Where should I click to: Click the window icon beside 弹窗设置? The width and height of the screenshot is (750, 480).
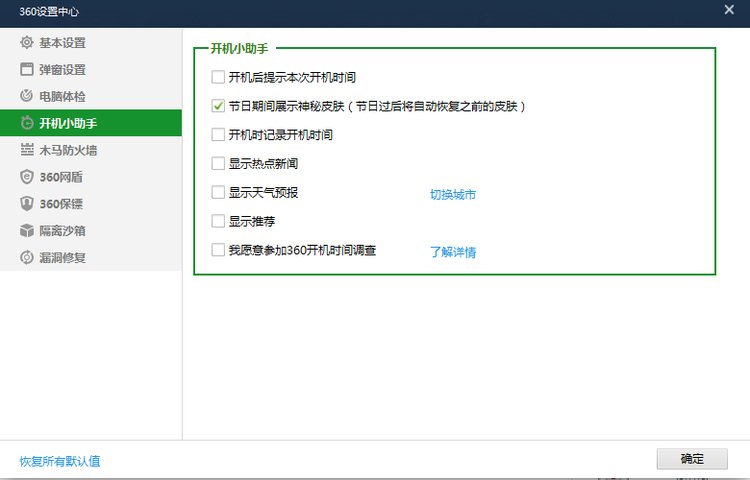pos(27,69)
